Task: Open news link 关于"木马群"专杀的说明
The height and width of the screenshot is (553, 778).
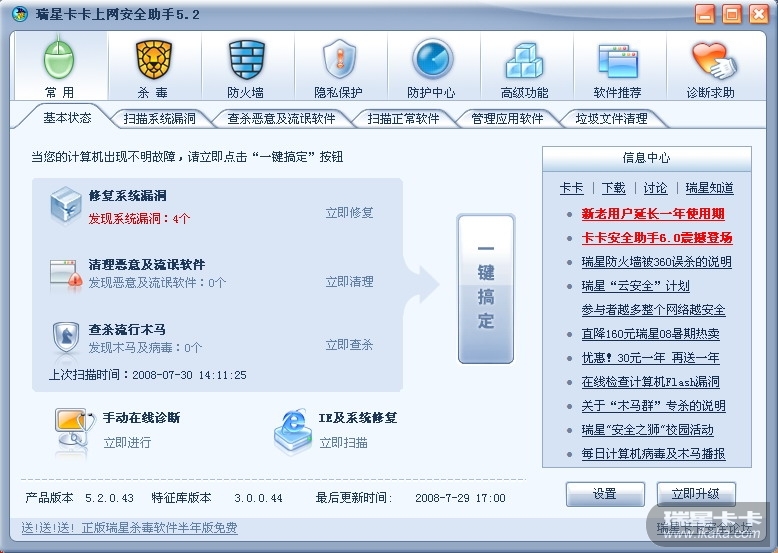Action: click(x=653, y=406)
